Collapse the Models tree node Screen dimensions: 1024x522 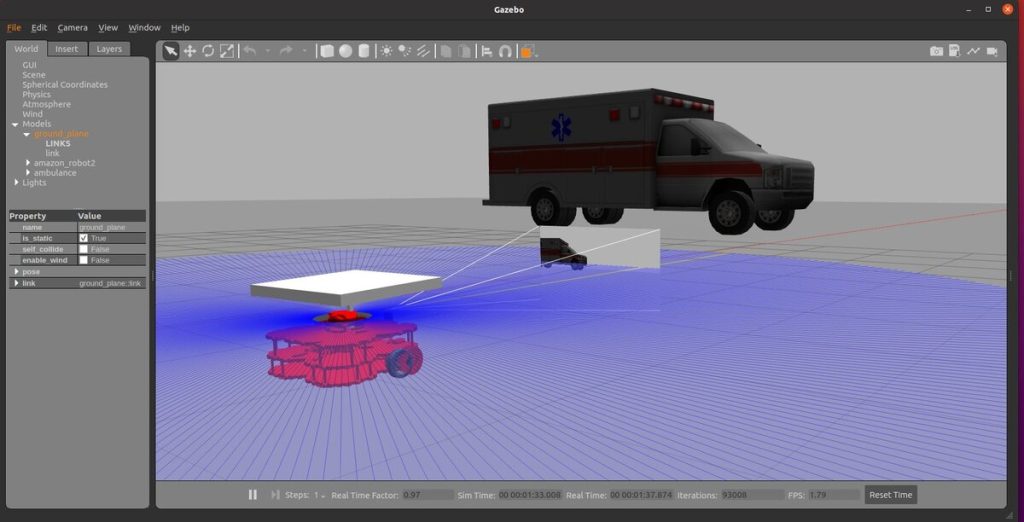(15, 124)
